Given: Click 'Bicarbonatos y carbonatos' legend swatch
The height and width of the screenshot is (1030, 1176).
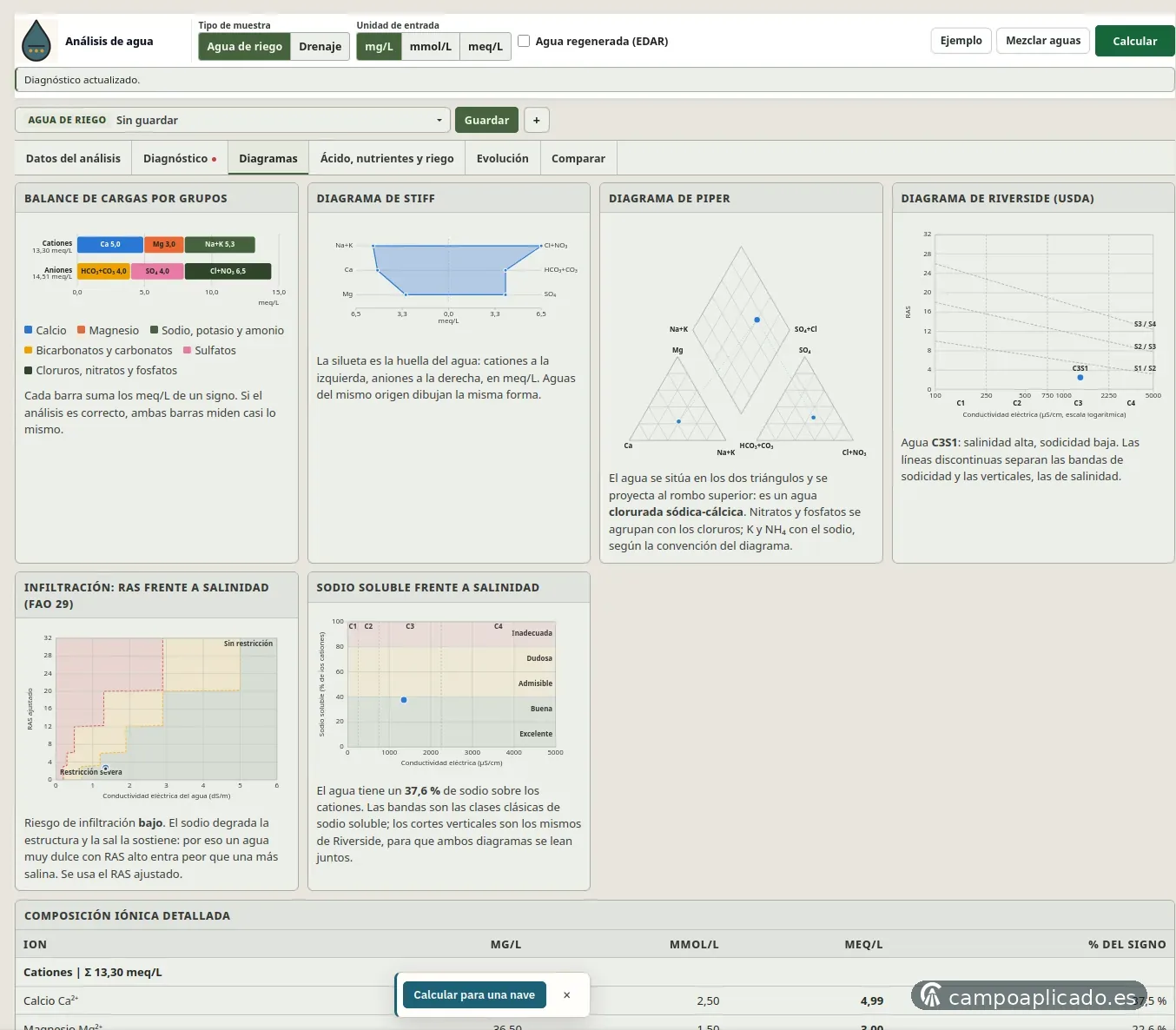Looking at the screenshot, I should 29,350.
